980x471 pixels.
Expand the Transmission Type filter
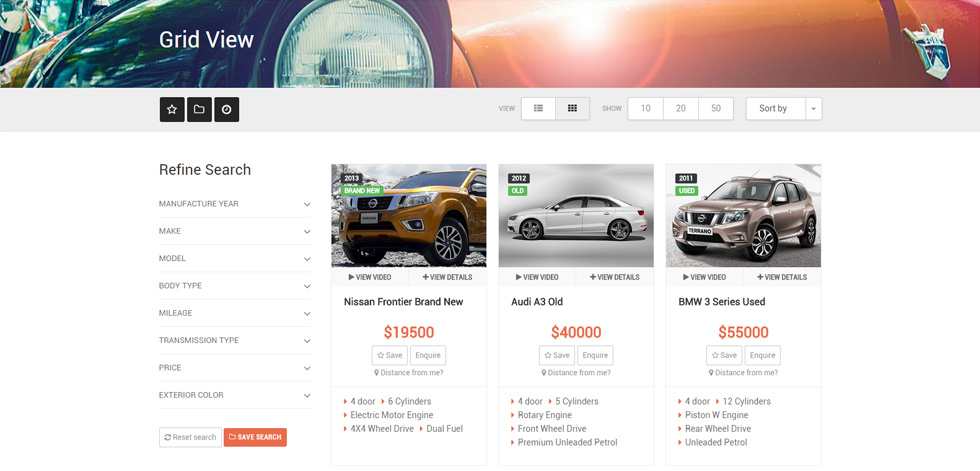[x=235, y=341]
